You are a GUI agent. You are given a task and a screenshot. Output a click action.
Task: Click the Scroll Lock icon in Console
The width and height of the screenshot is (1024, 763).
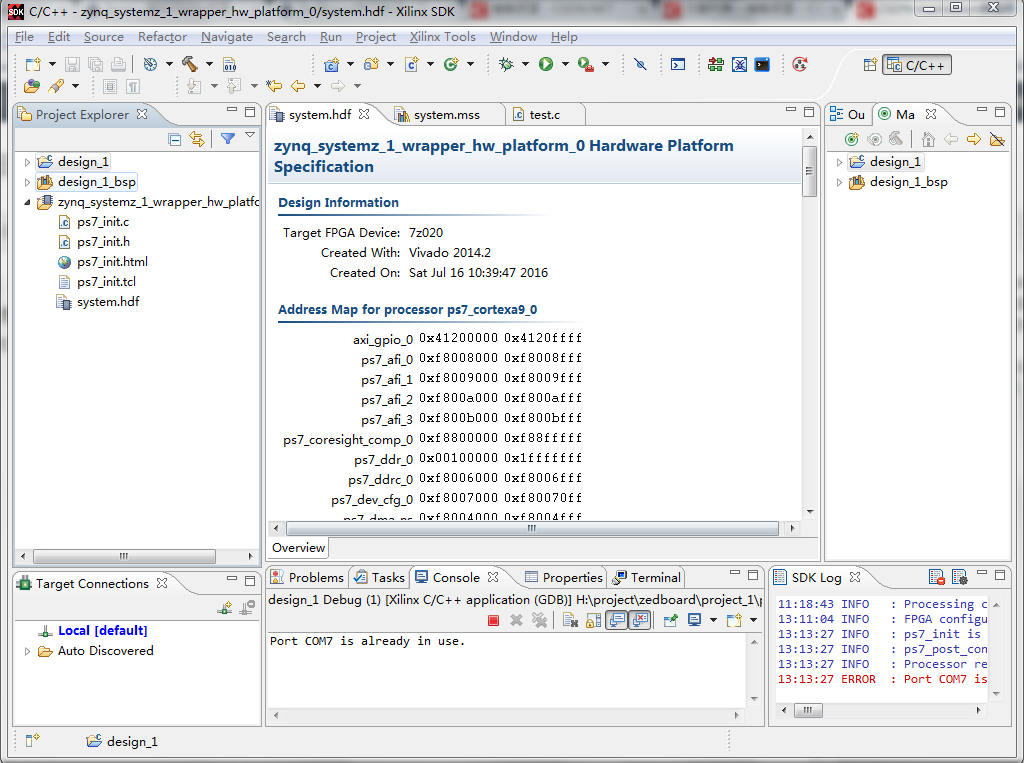coord(593,620)
